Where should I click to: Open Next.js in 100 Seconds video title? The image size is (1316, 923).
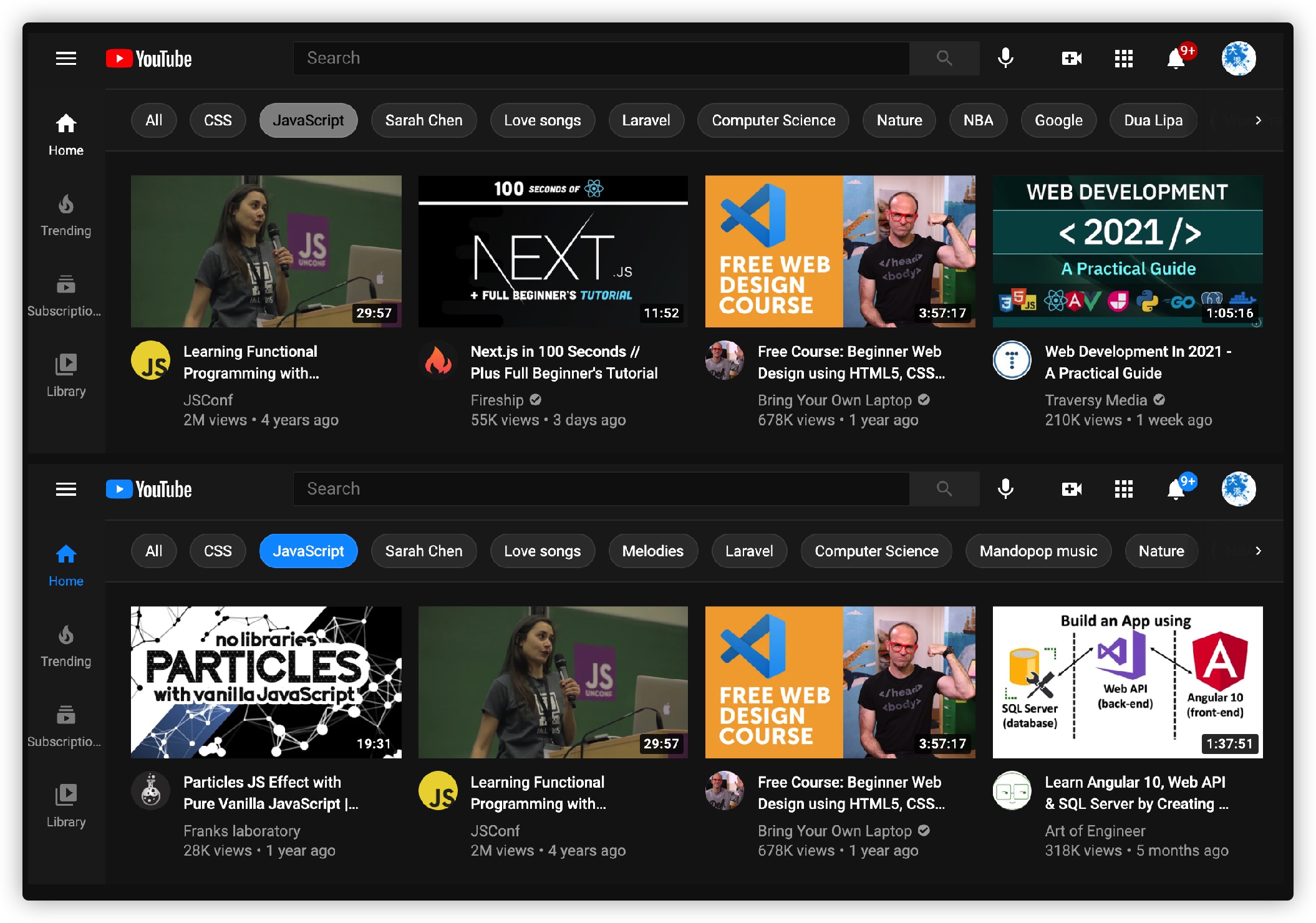(x=564, y=362)
